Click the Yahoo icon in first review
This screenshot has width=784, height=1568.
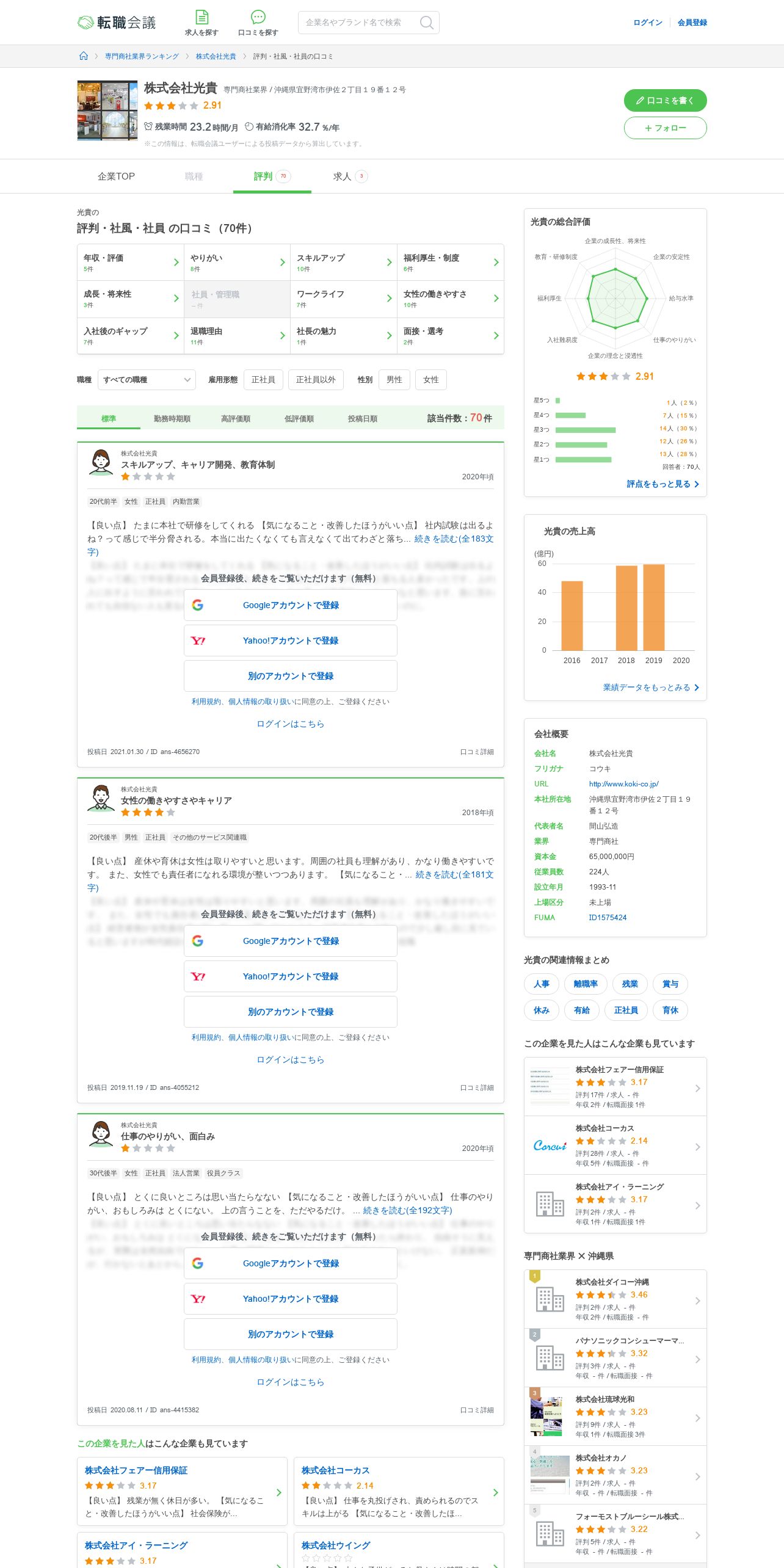198,641
